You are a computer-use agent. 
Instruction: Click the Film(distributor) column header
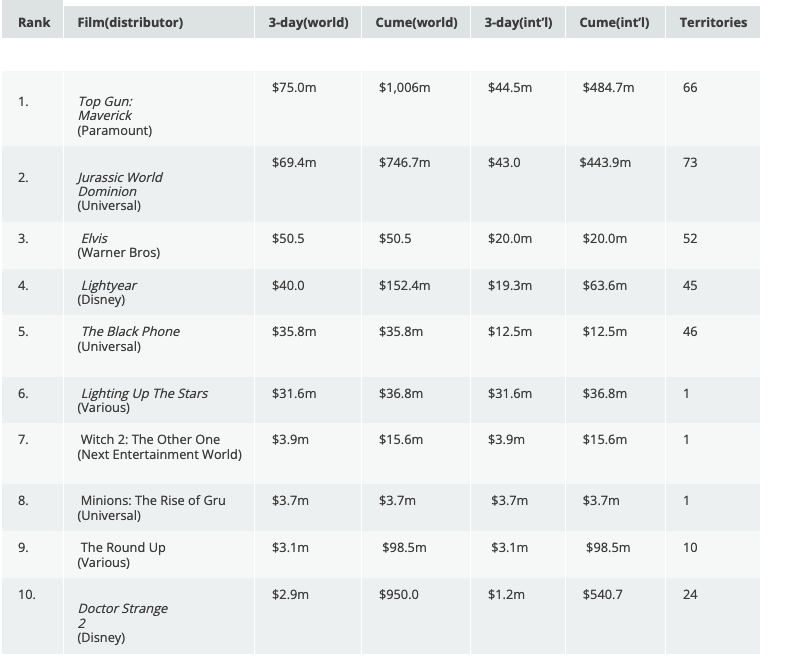130,22
